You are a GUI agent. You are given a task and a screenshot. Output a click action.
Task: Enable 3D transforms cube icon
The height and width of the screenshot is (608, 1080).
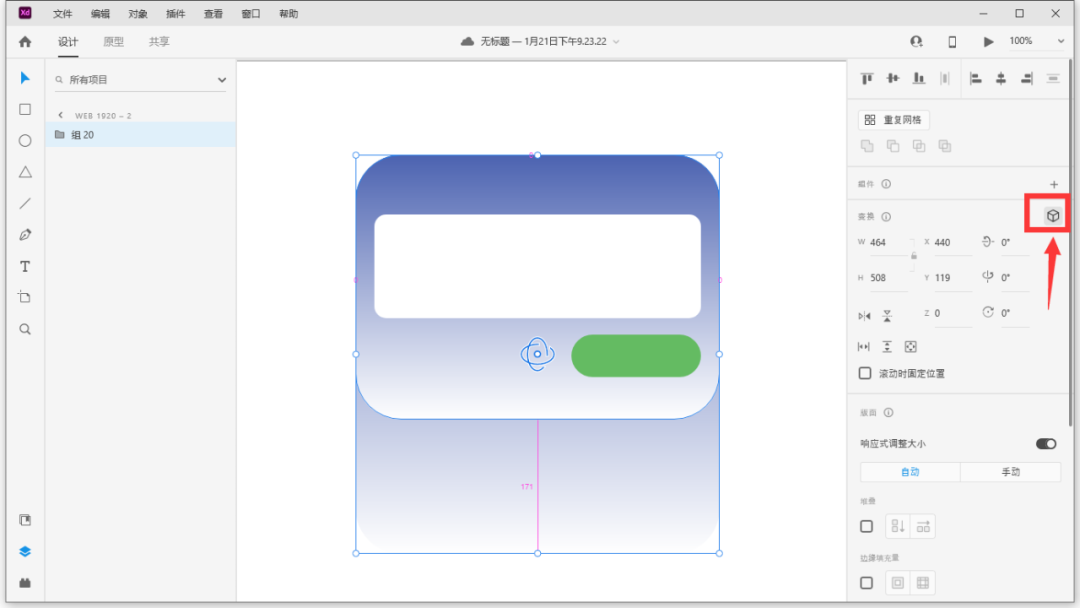click(x=1052, y=215)
